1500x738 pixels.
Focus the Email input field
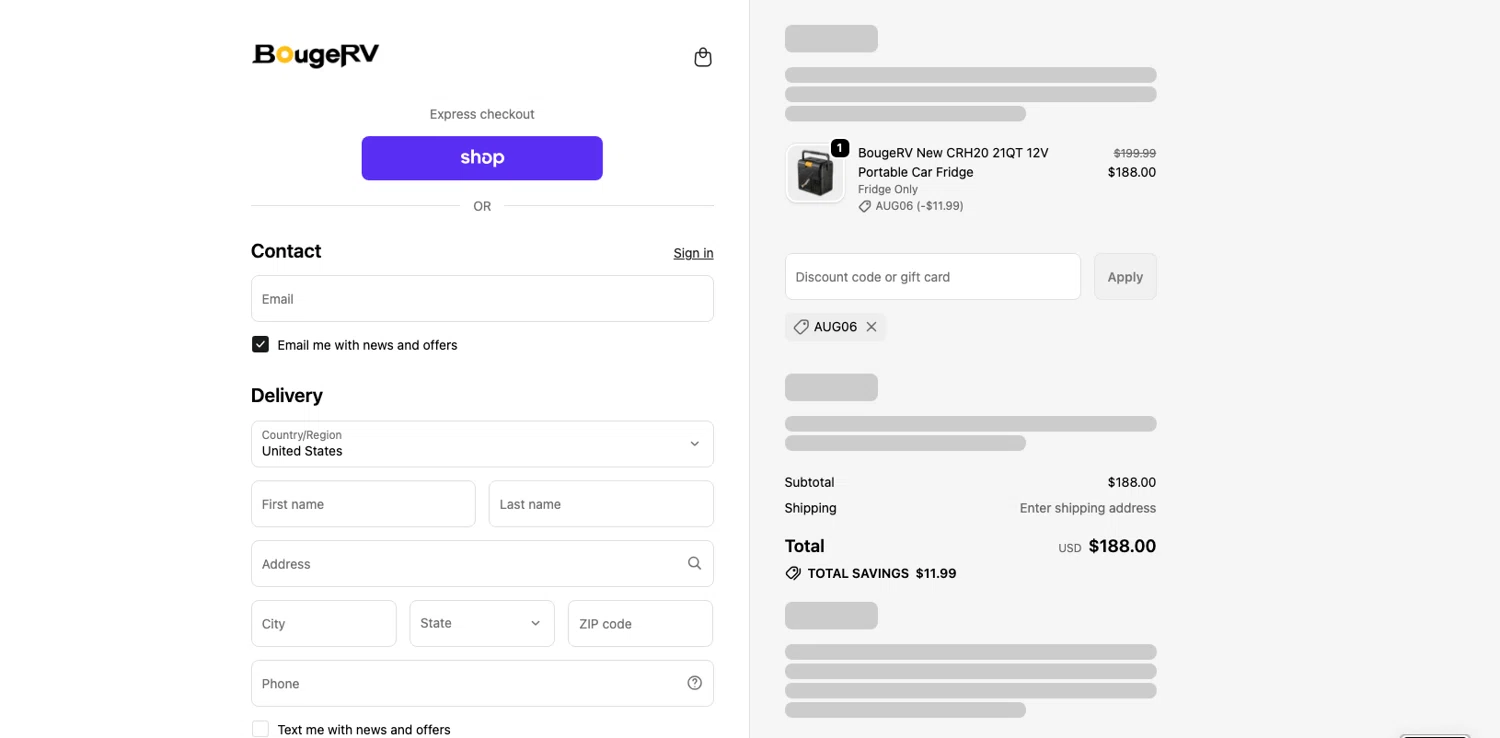point(482,299)
